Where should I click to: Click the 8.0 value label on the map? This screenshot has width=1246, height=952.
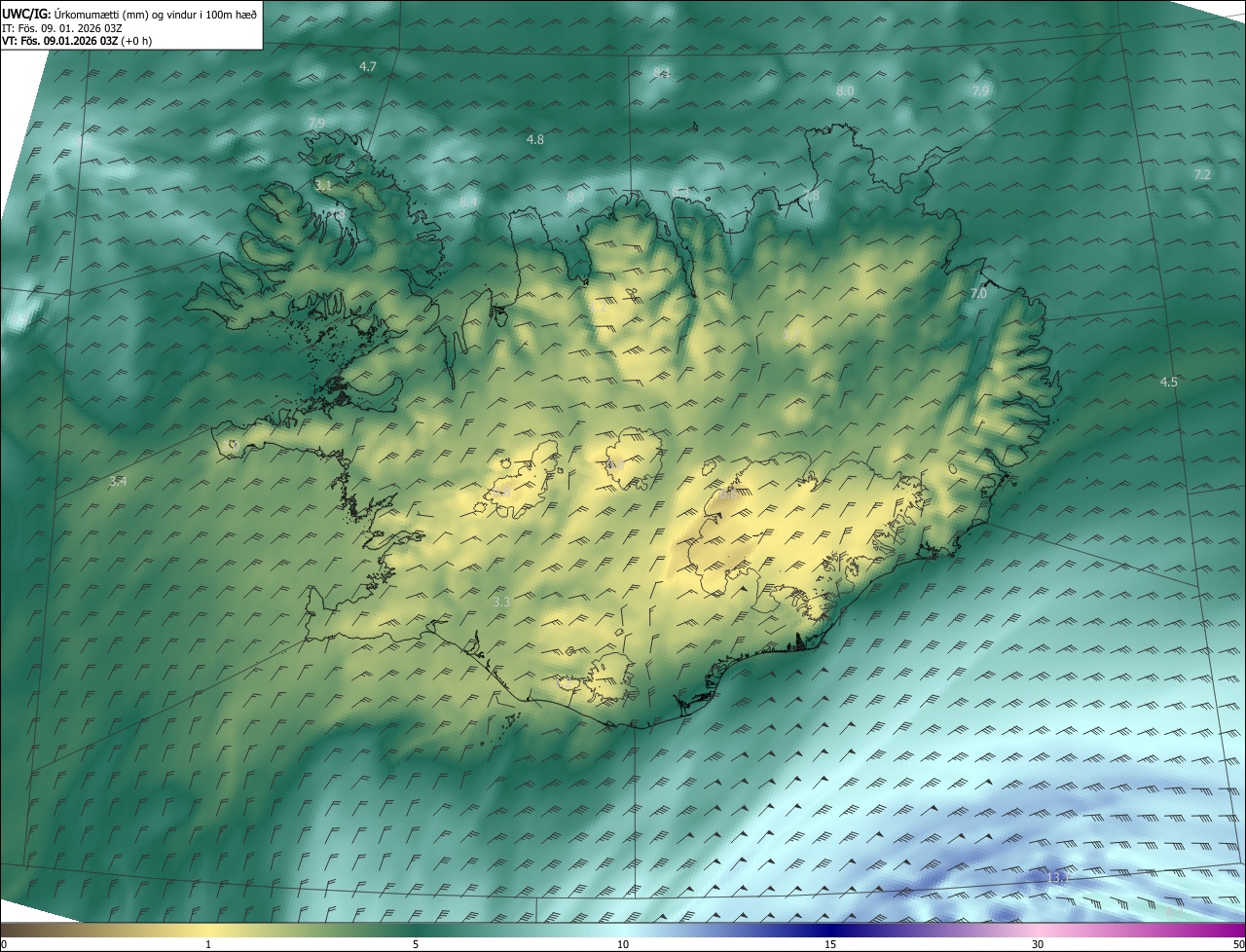[x=845, y=92]
